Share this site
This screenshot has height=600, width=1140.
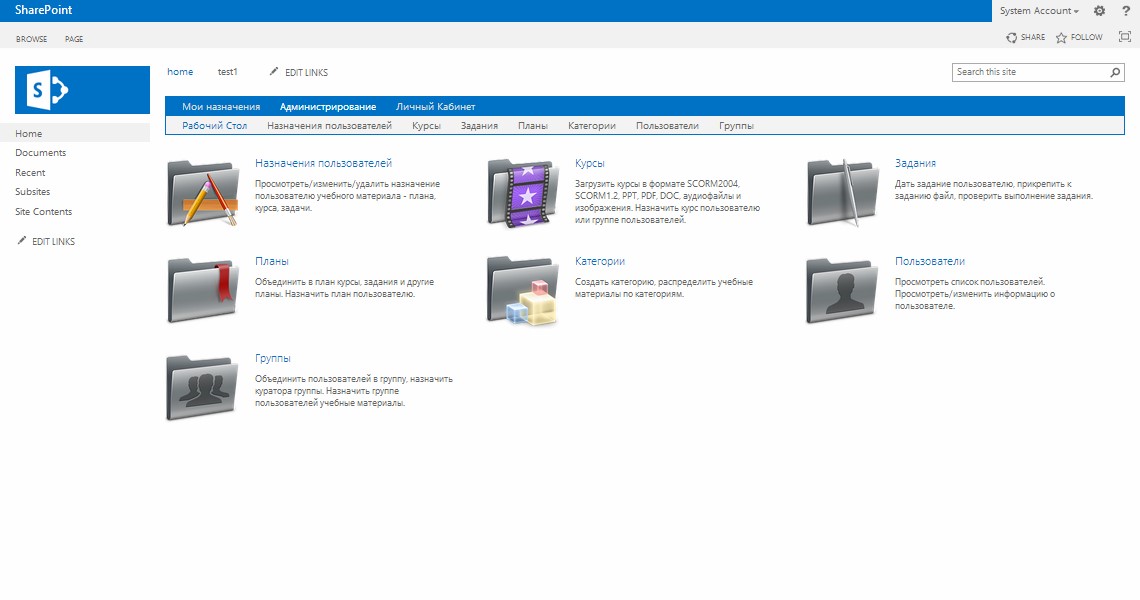point(1025,37)
